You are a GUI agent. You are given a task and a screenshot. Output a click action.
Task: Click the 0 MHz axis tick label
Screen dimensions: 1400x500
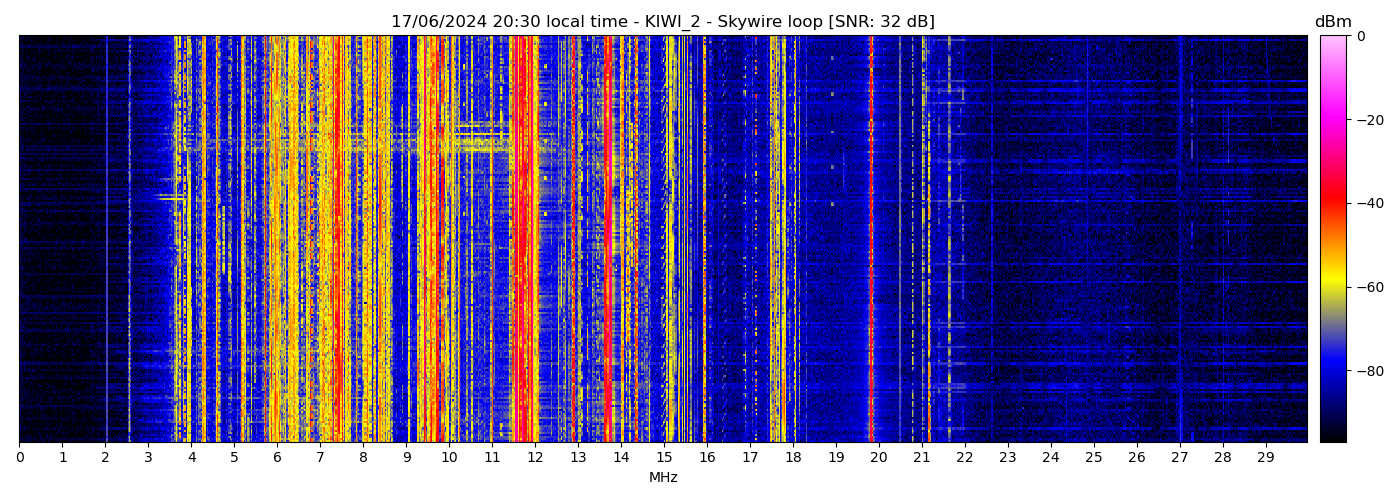tap(20, 457)
